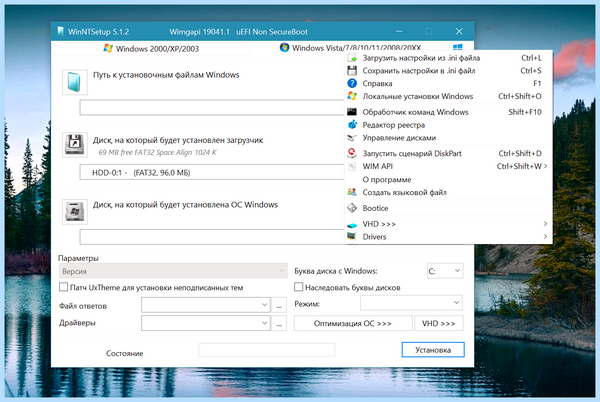
Task: Click the registry editor cube icon
Action: (352, 125)
